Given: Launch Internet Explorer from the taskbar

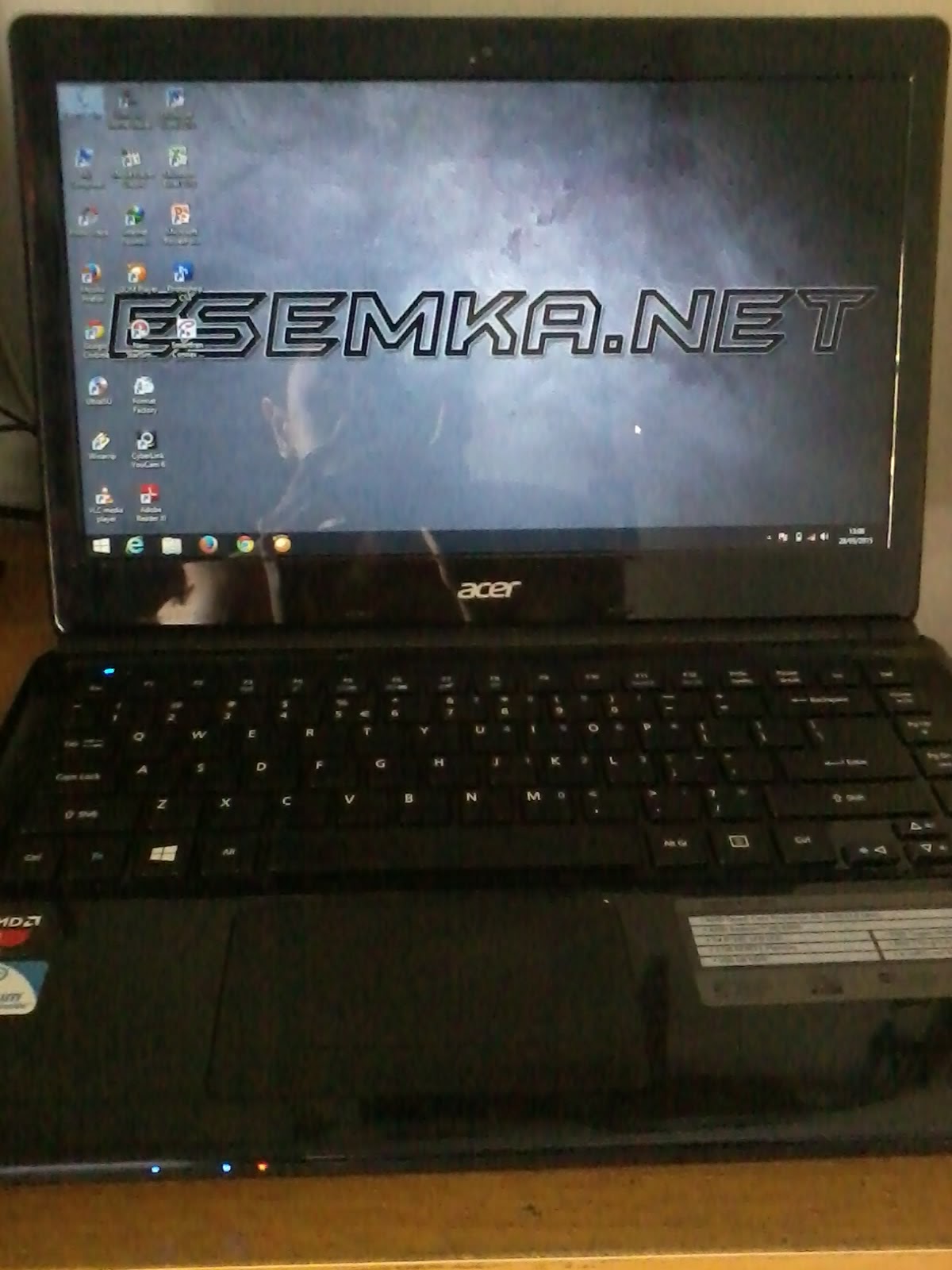Looking at the screenshot, I should pyautogui.click(x=136, y=545).
